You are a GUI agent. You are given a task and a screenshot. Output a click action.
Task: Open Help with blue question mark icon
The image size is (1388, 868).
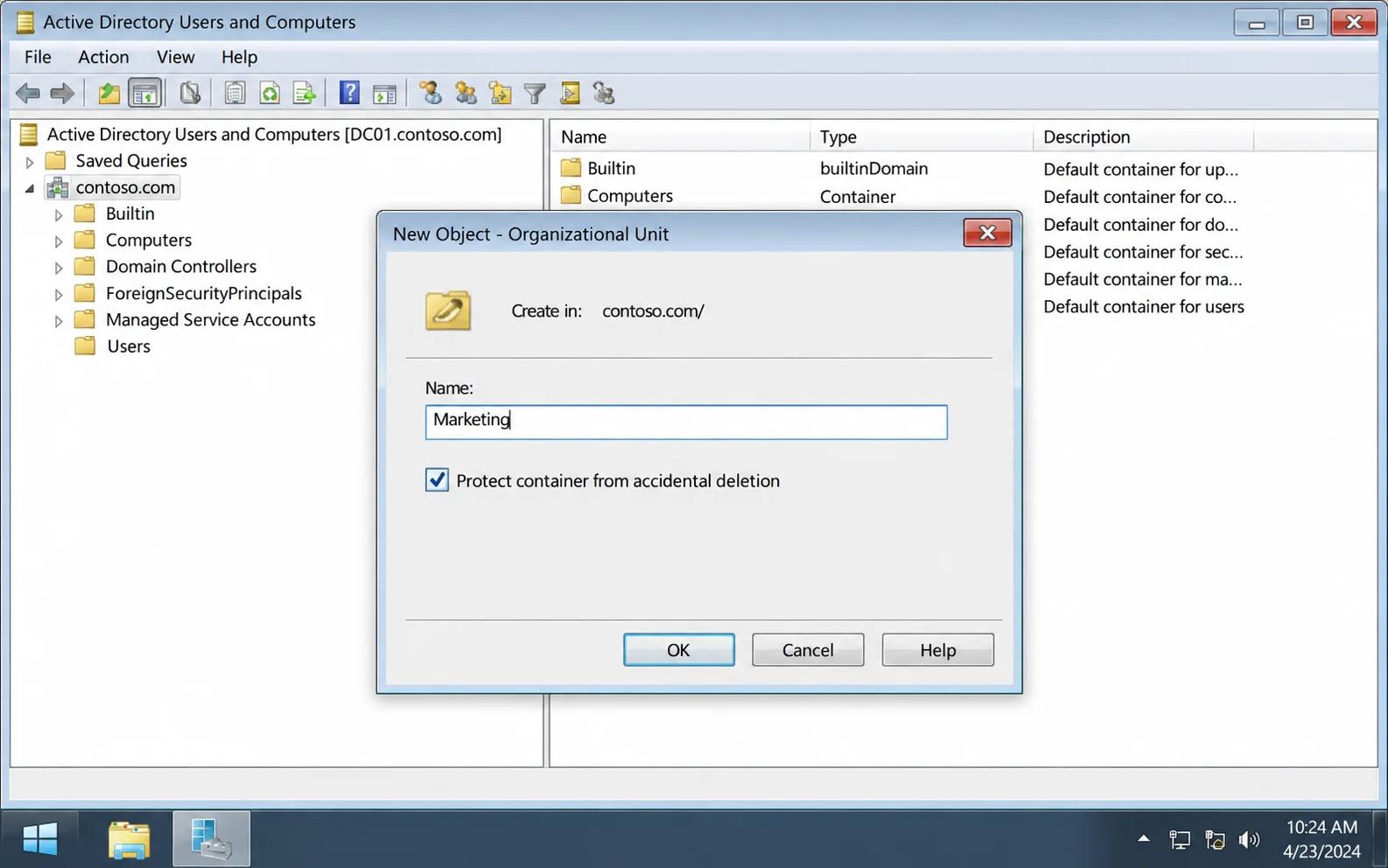click(349, 93)
